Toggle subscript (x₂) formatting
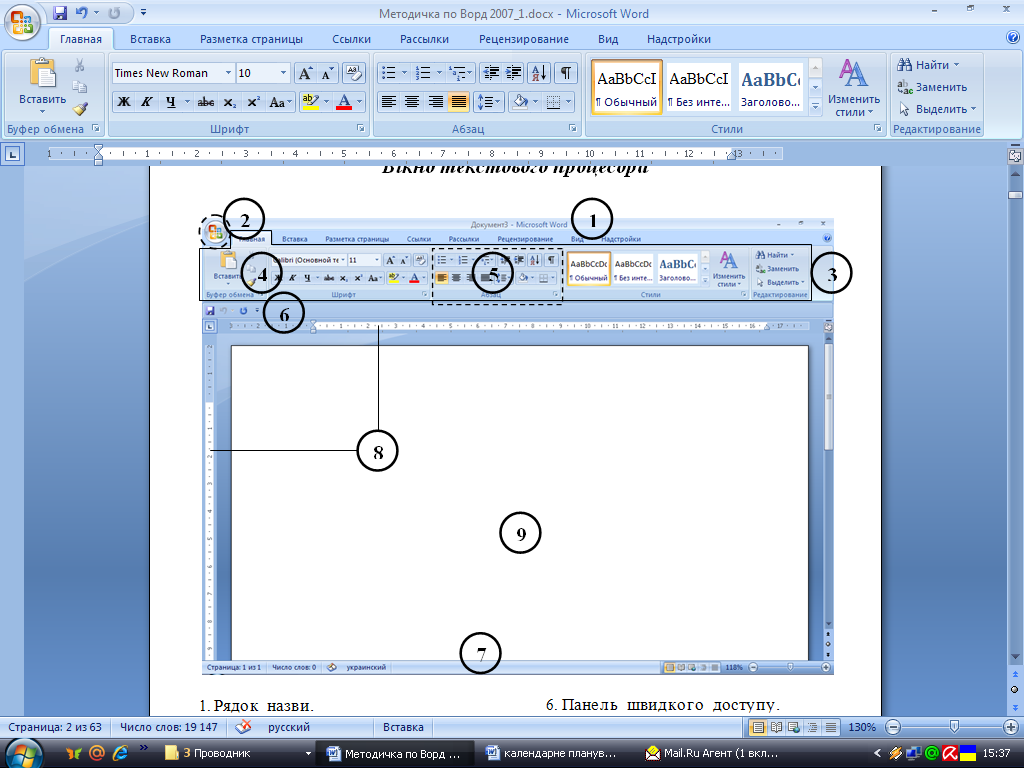The width and height of the screenshot is (1024, 768). click(x=229, y=102)
